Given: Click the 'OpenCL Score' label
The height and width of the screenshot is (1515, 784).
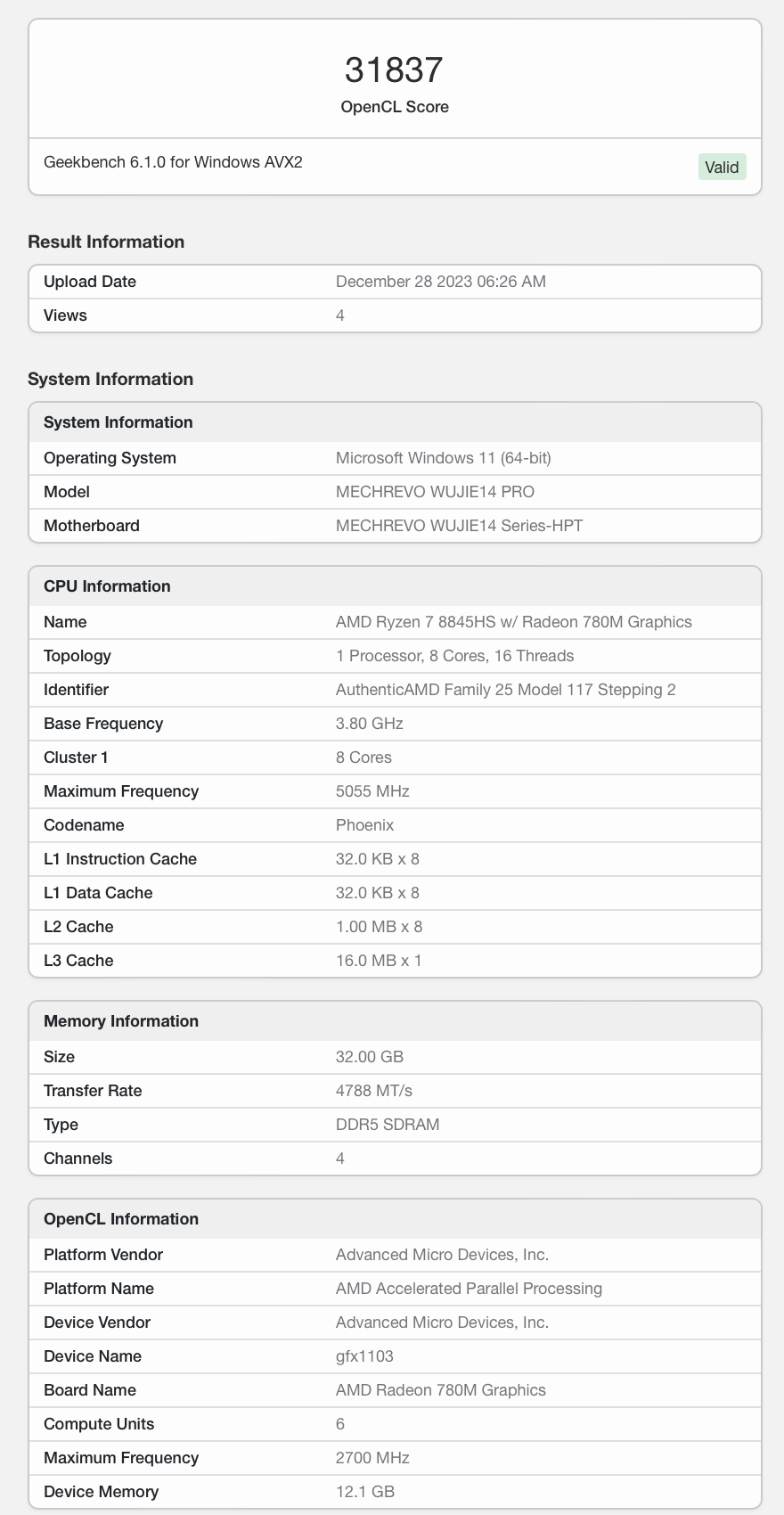Looking at the screenshot, I should tap(395, 107).
